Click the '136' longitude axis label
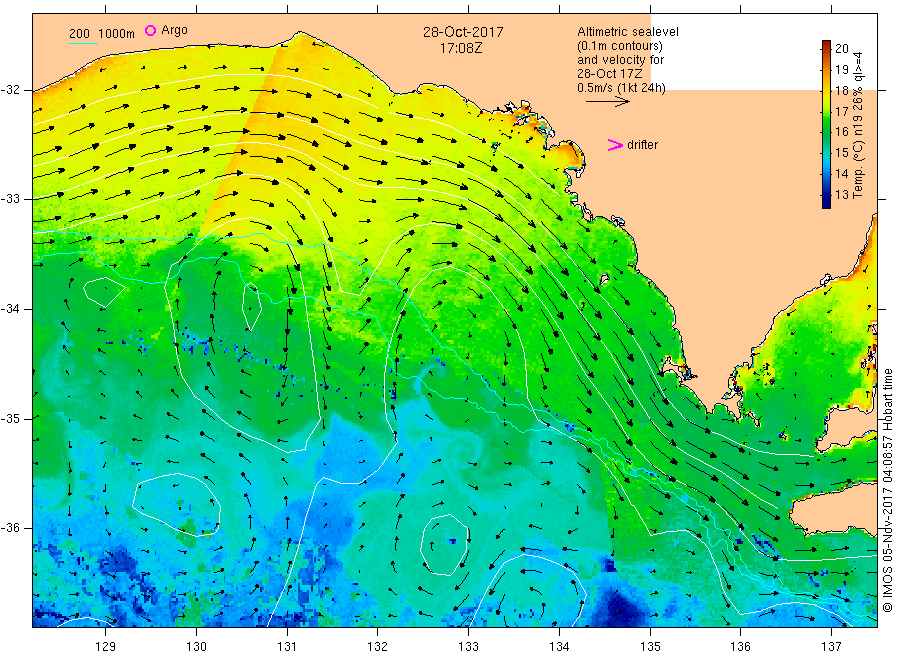Image resolution: width=900 pixels, height=660 pixels. click(740, 647)
